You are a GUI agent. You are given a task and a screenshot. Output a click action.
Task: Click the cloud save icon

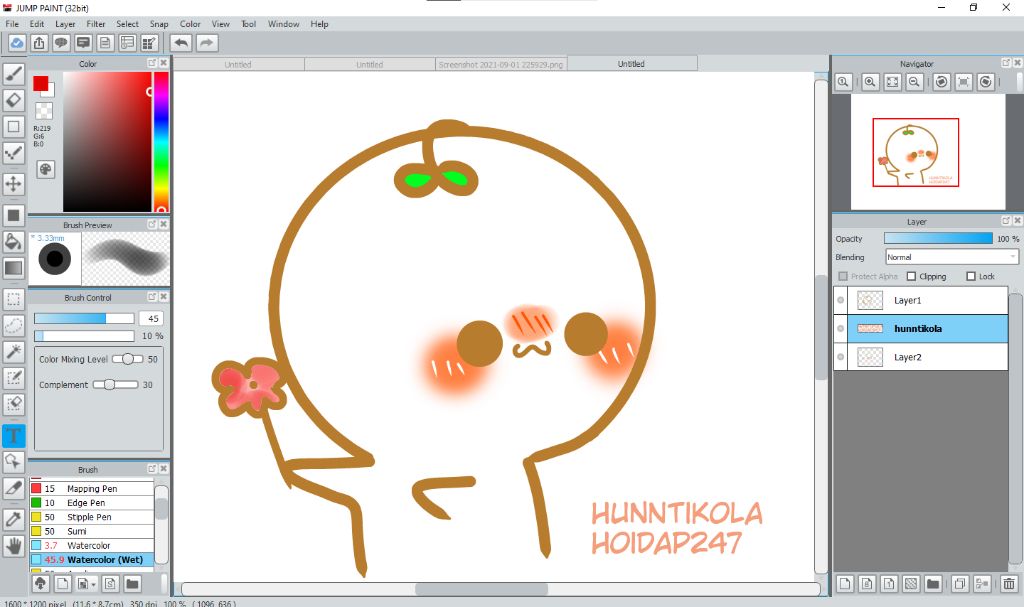pyautogui.click(x=17, y=43)
